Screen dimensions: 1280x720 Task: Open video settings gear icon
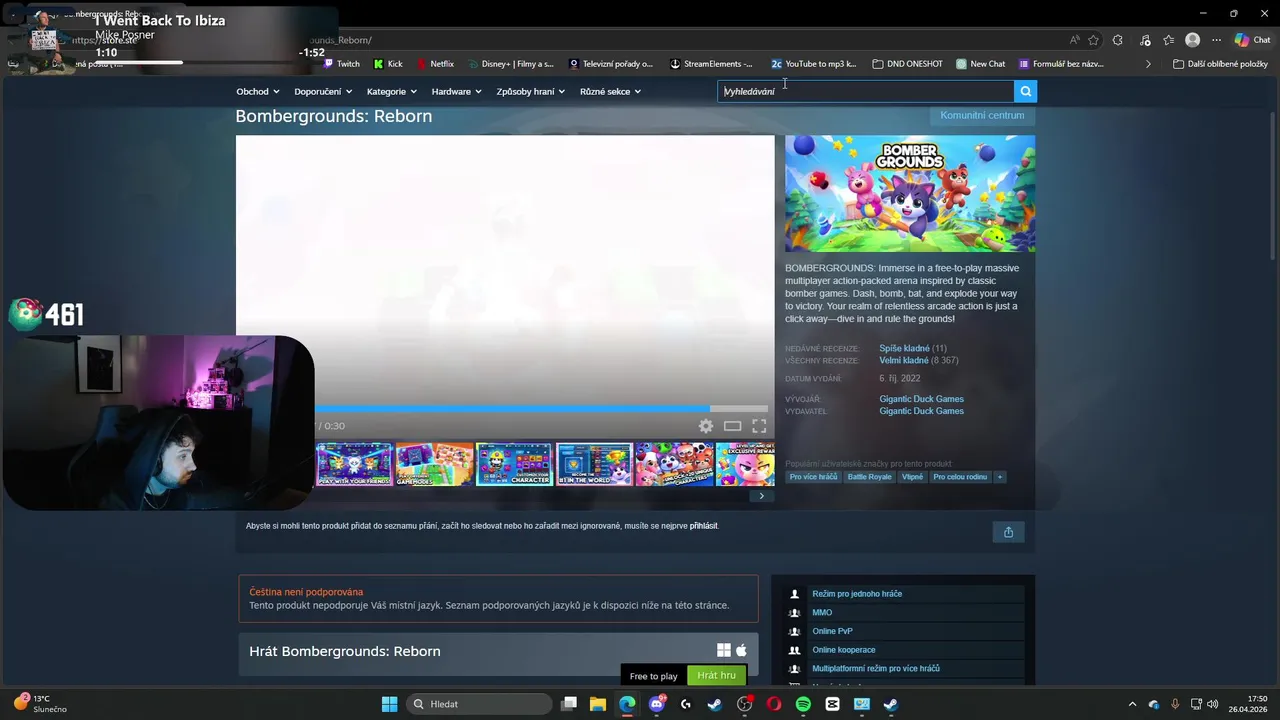click(x=706, y=426)
